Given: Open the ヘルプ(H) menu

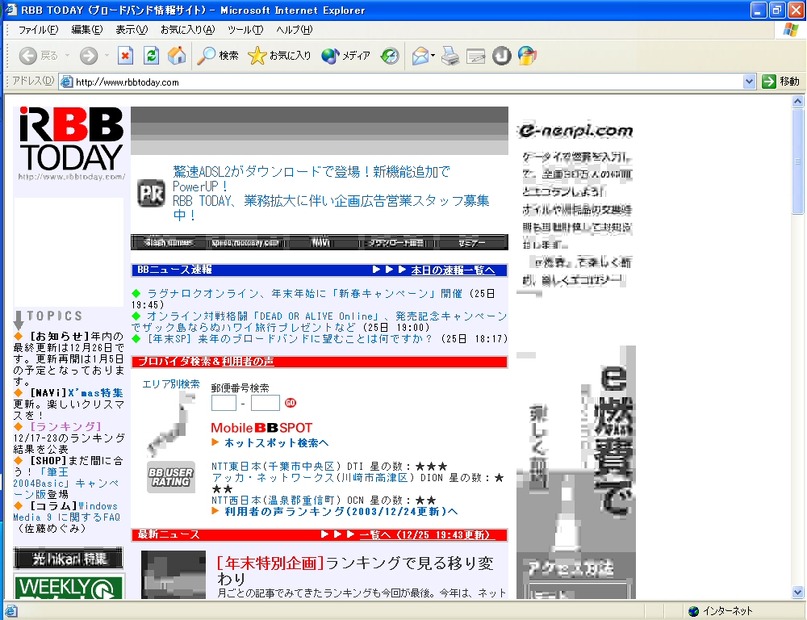Looking at the screenshot, I should point(294,30).
